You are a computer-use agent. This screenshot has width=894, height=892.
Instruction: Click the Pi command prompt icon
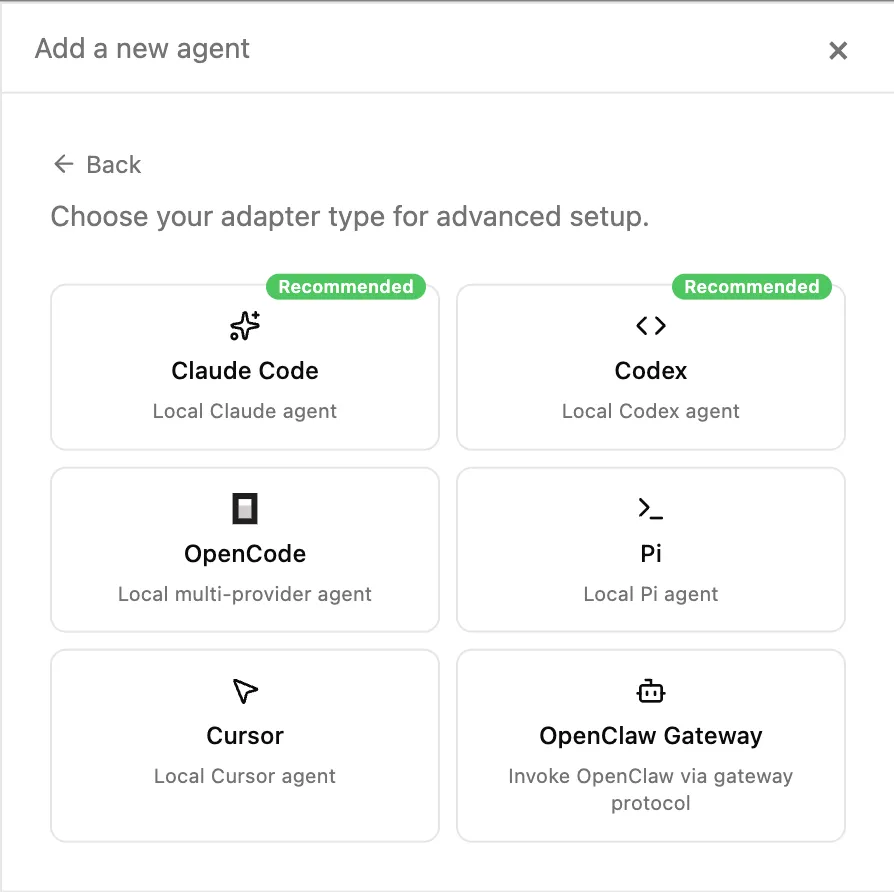pos(650,508)
